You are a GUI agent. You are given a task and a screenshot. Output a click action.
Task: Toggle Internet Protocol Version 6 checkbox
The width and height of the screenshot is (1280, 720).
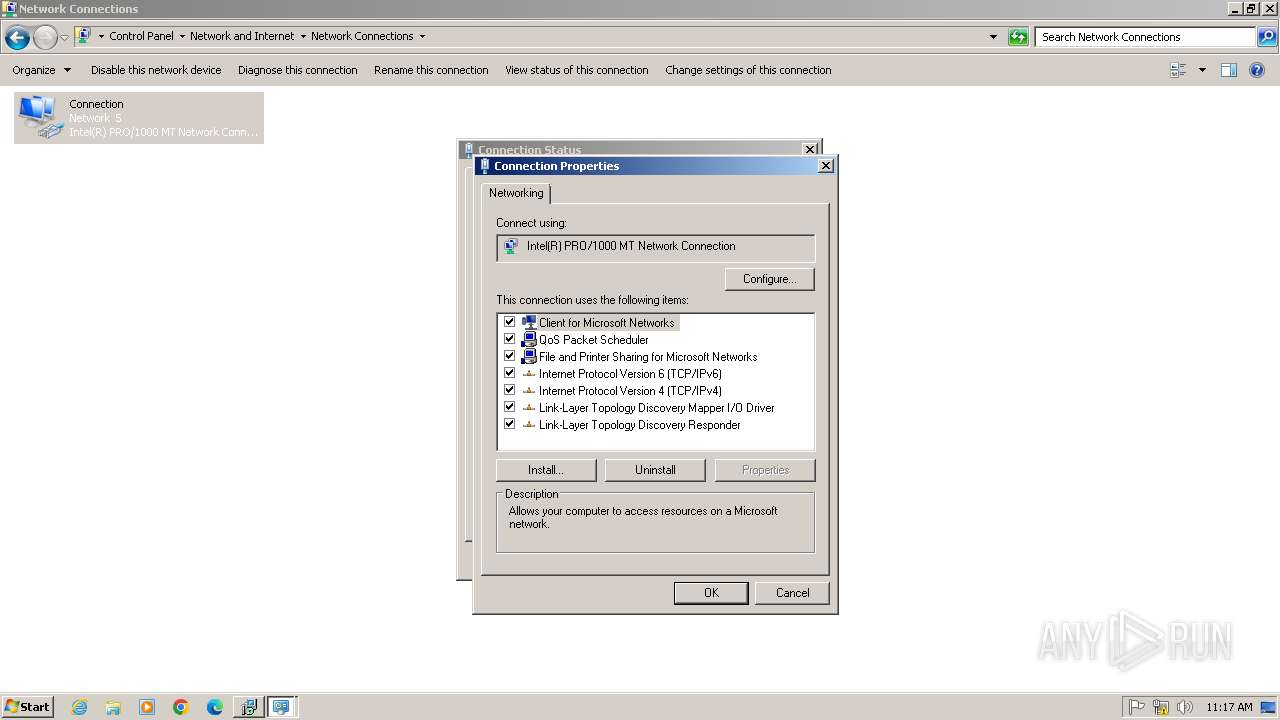click(509, 373)
